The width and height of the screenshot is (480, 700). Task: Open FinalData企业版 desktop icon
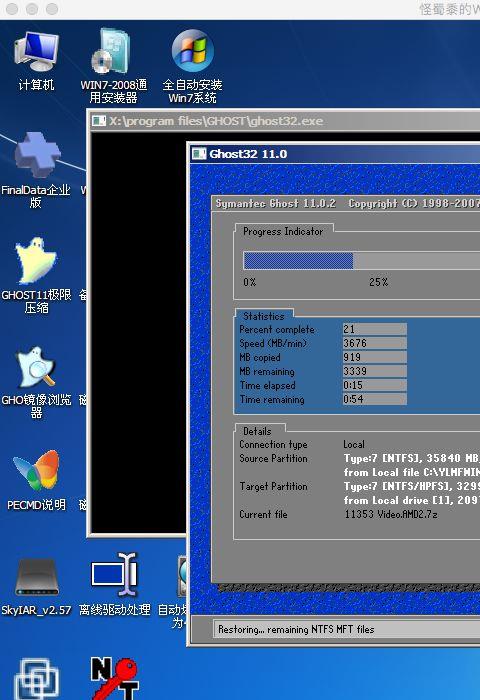pyautogui.click(x=36, y=170)
